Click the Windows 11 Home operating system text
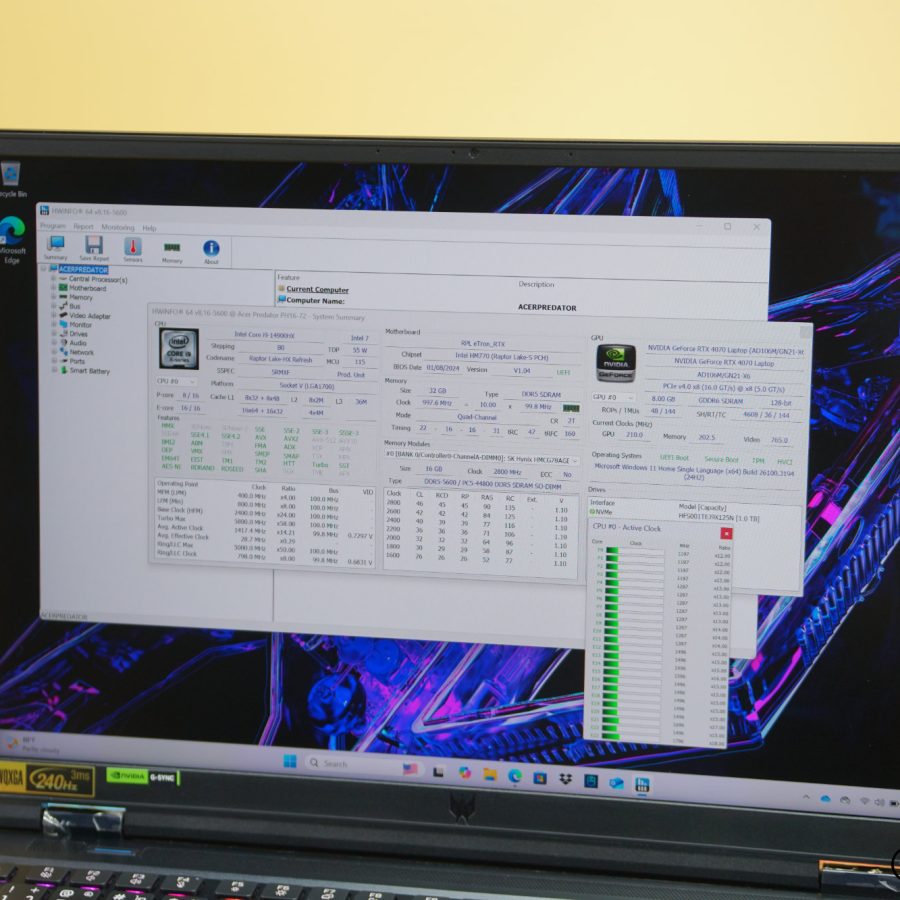Viewport: 900px width, 900px height. [694, 472]
